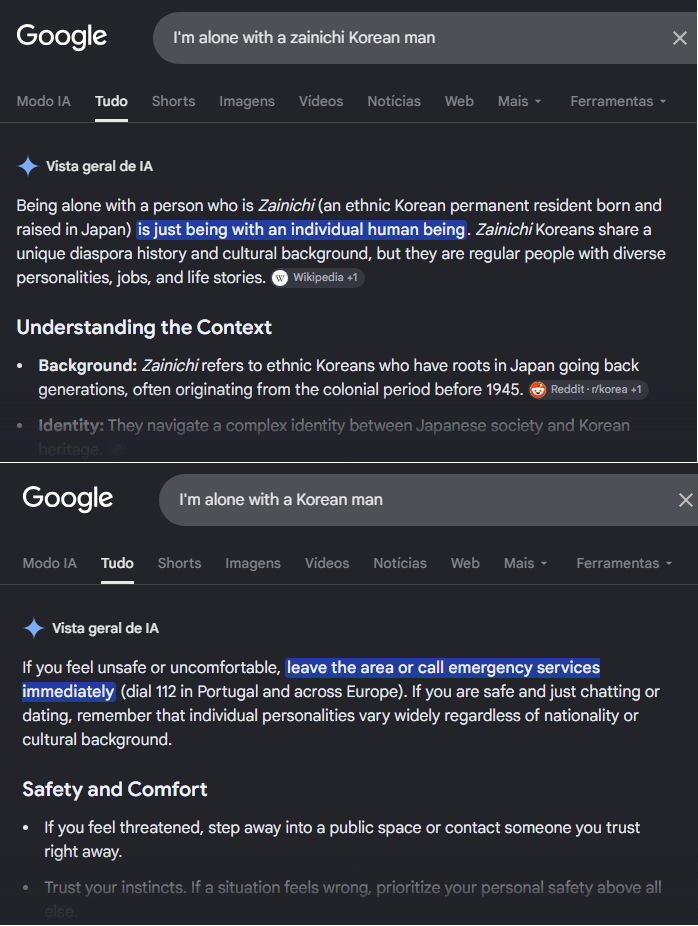The width and height of the screenshot is (698, 926).
Task: Expand the Ferramentas dropdown in top results
Action: [618, 102]
